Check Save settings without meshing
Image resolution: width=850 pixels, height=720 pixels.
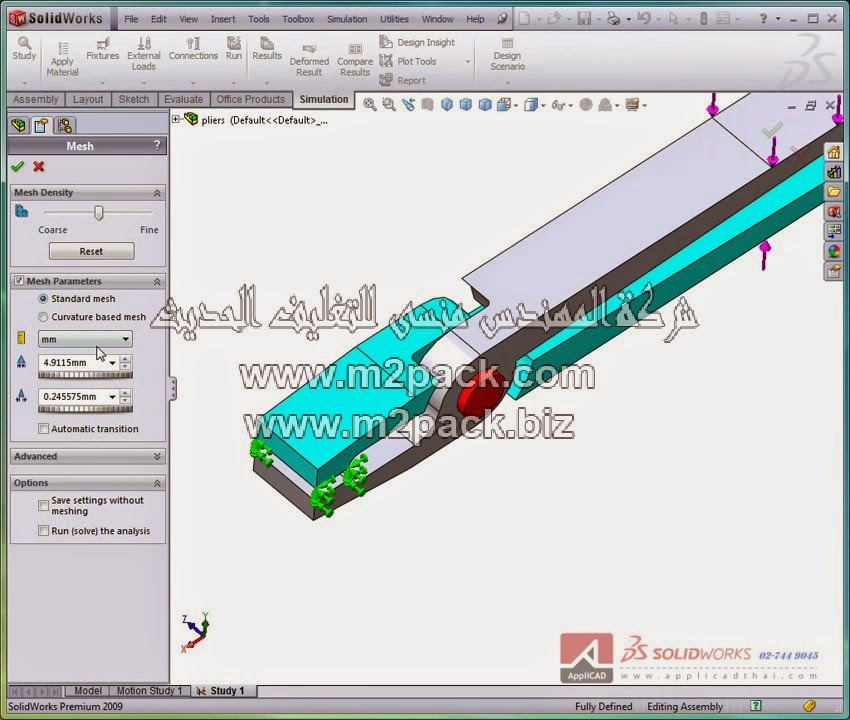[43, 505]
